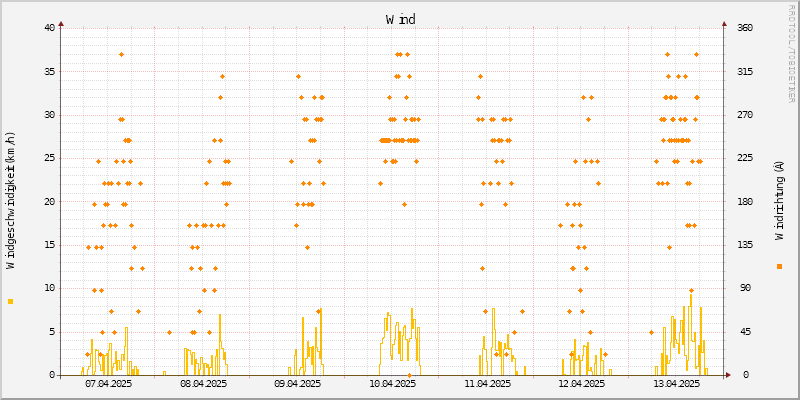Screen dimensions: 800x400
Task: Click the 20 tick on left axis
Action: tap(49, 201)
